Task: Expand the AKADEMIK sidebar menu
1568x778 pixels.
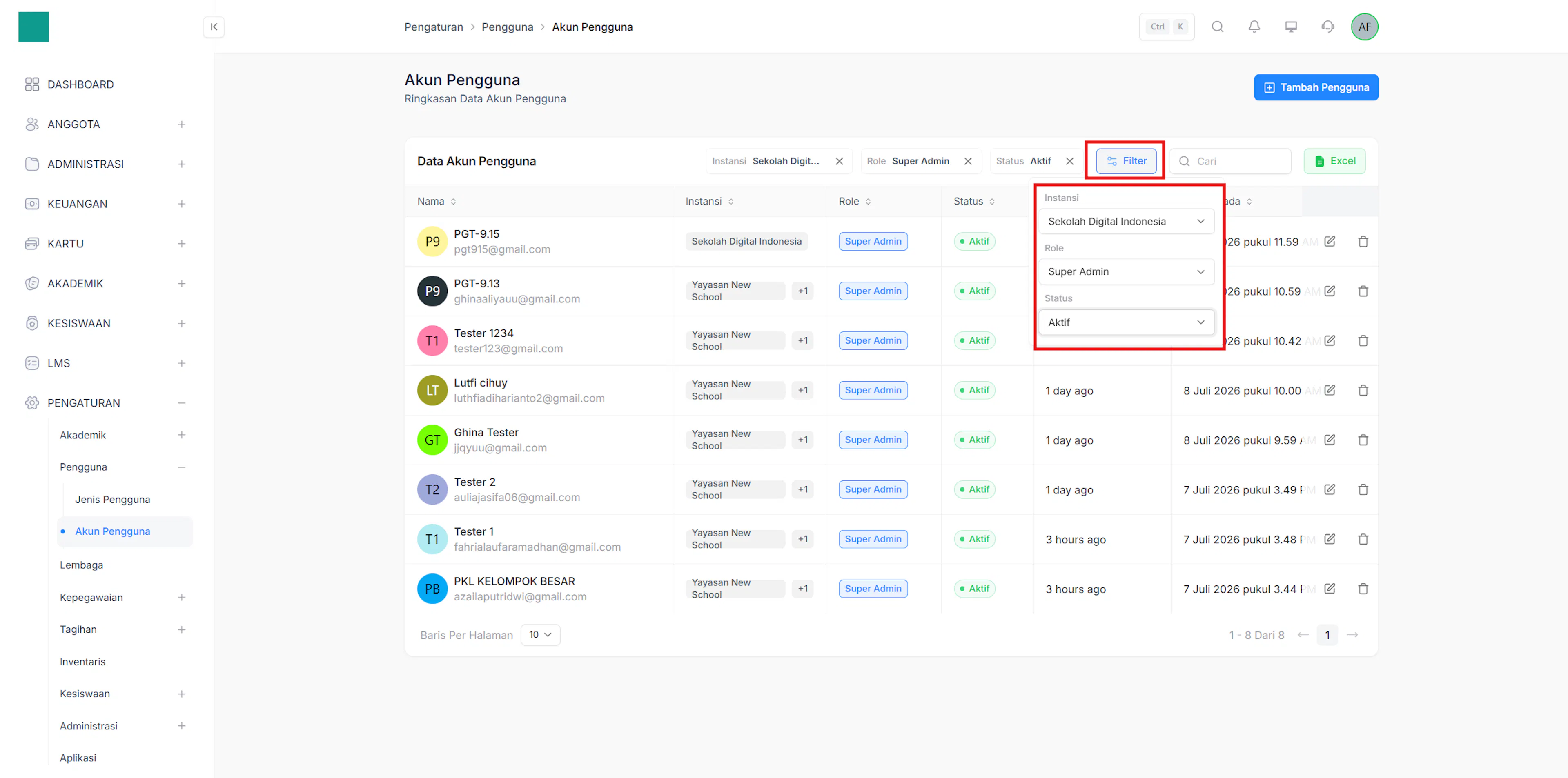Action: click(x=181, y=283)
